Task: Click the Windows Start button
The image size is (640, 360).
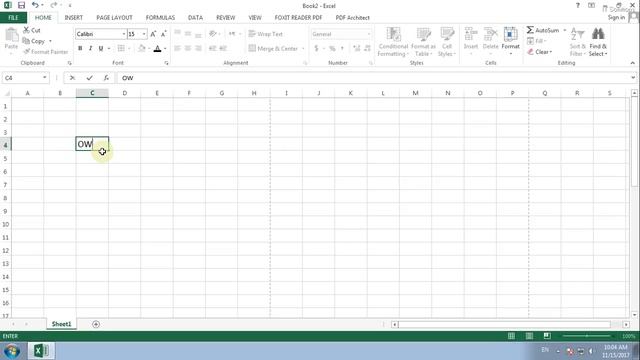Action: click(x=12, y=351)
